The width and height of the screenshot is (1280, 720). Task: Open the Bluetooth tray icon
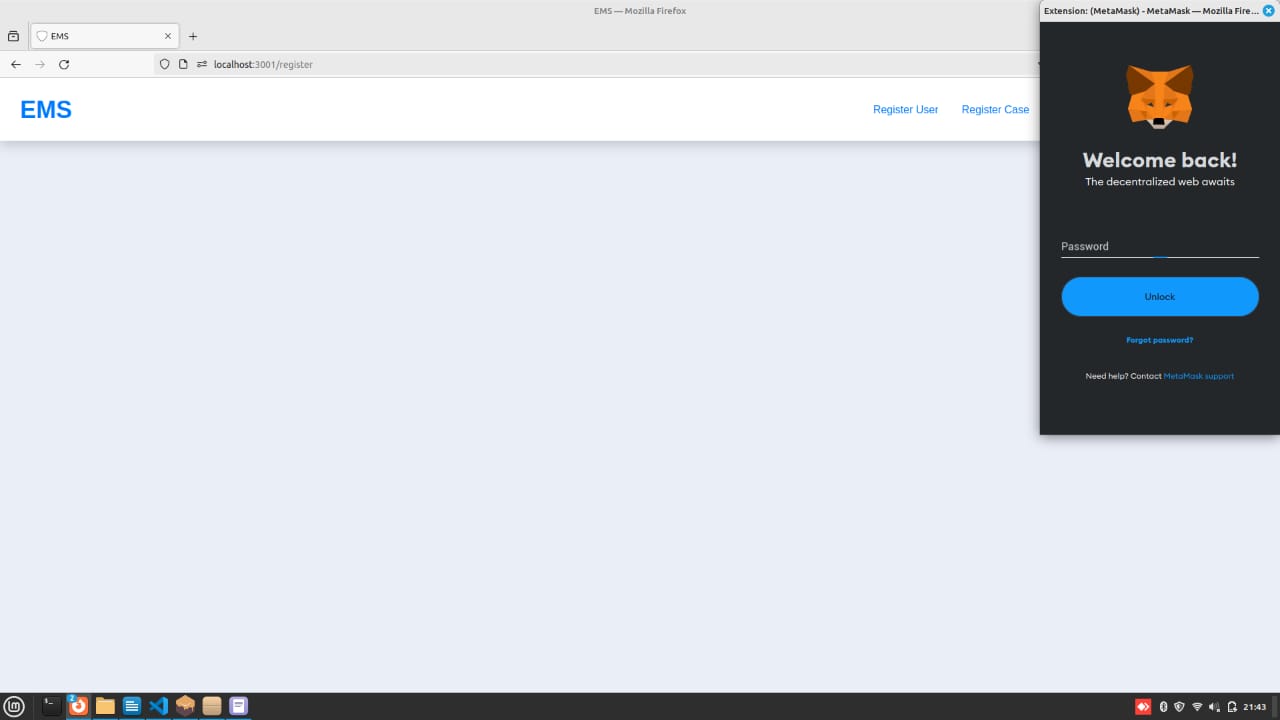1163,707
